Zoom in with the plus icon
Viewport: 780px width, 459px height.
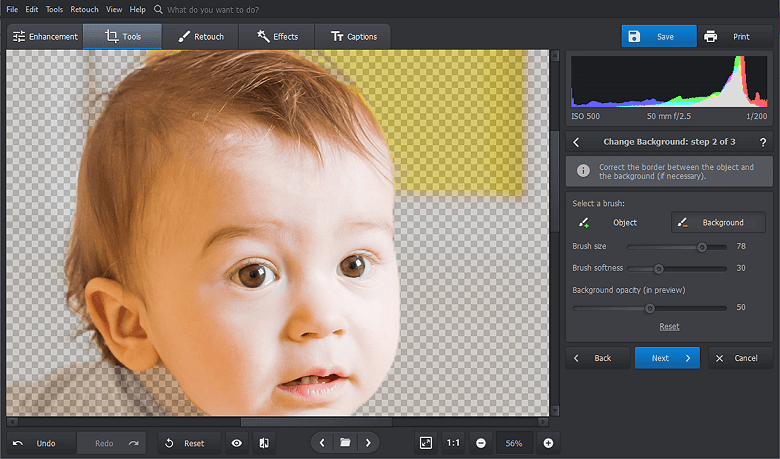548,443
